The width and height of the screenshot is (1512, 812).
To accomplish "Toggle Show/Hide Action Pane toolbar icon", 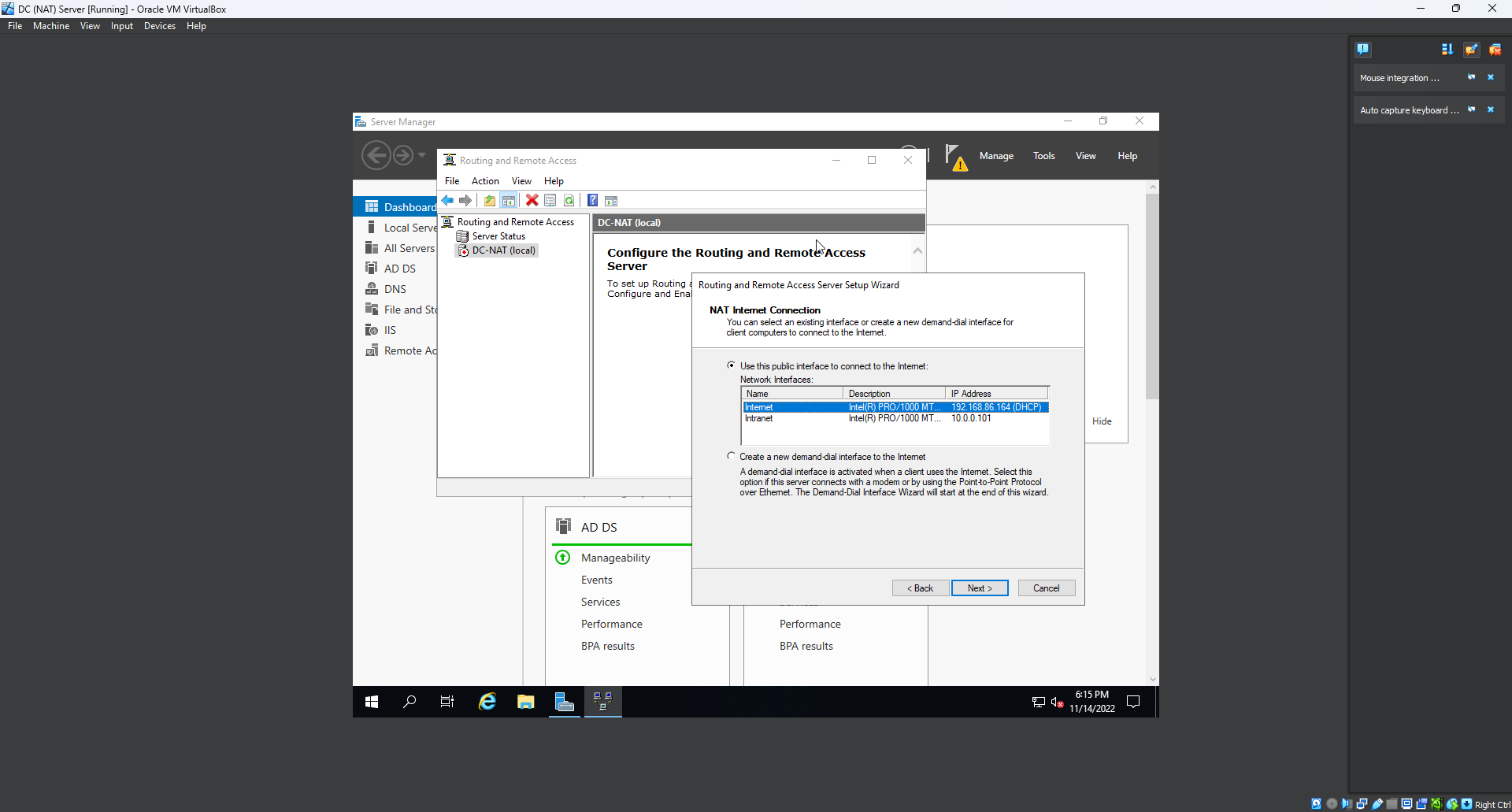I will point(611,201).
